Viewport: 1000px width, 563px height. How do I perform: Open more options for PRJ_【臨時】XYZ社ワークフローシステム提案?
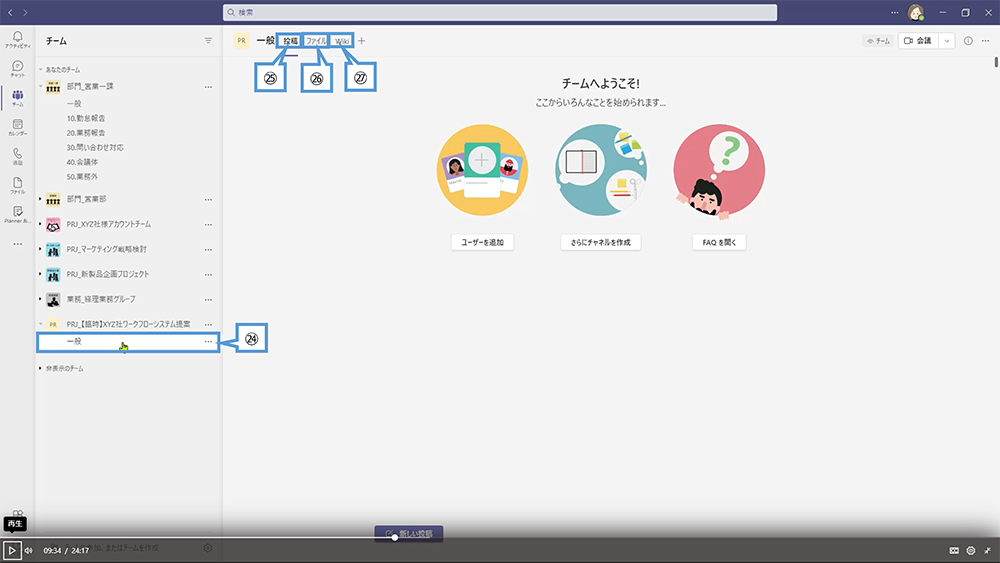[x=208, y=324]
